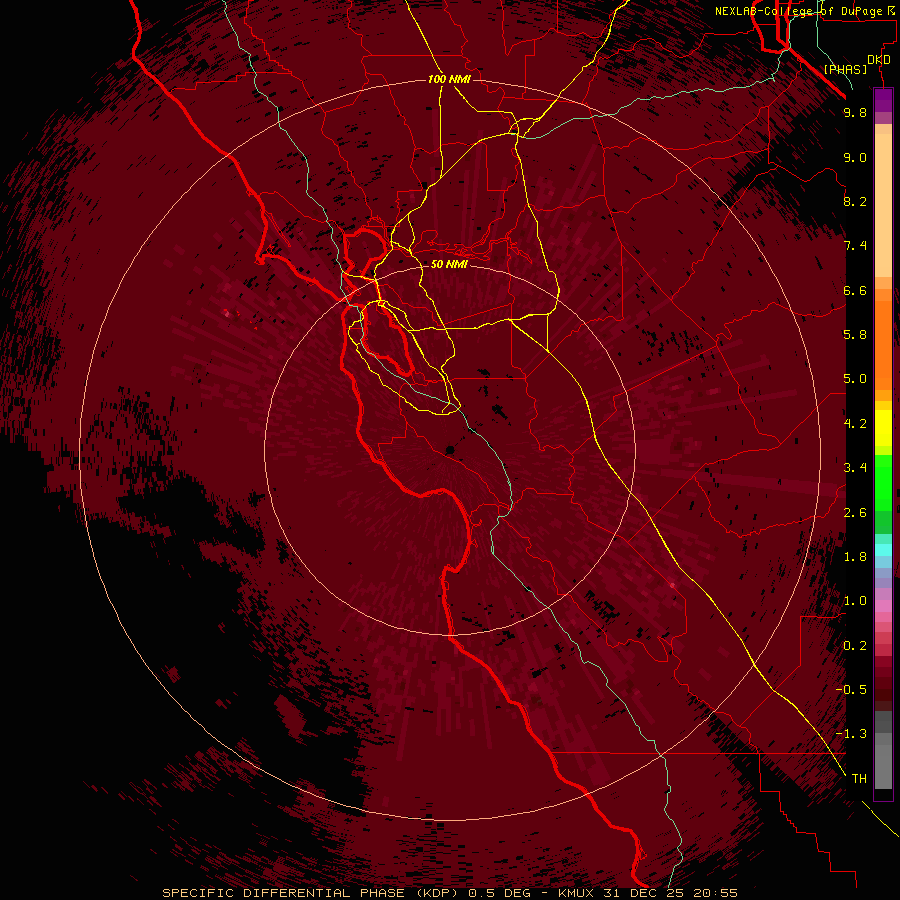Click the -1.3 value on the scale

pyautogui.click(x=851, y=734)
